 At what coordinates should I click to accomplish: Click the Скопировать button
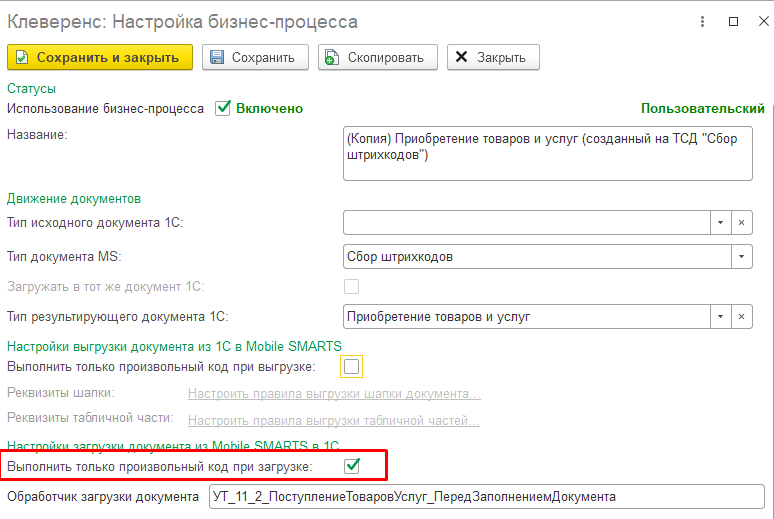378,57
